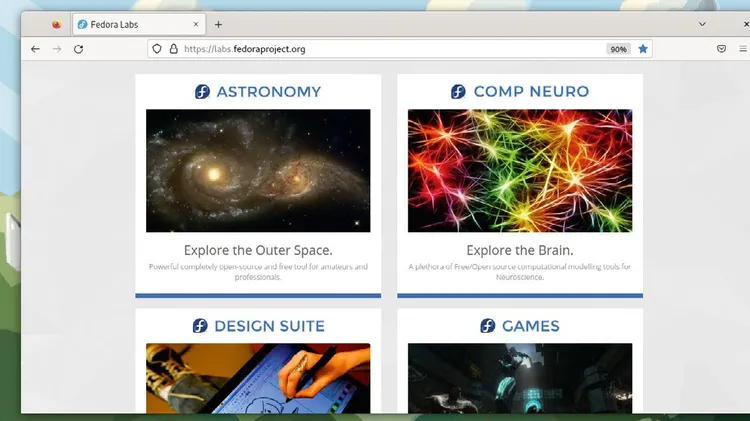This screenshot has width=750, height=421.
Task: Reload the Fedora Labs page
Action: coord(78,49)
